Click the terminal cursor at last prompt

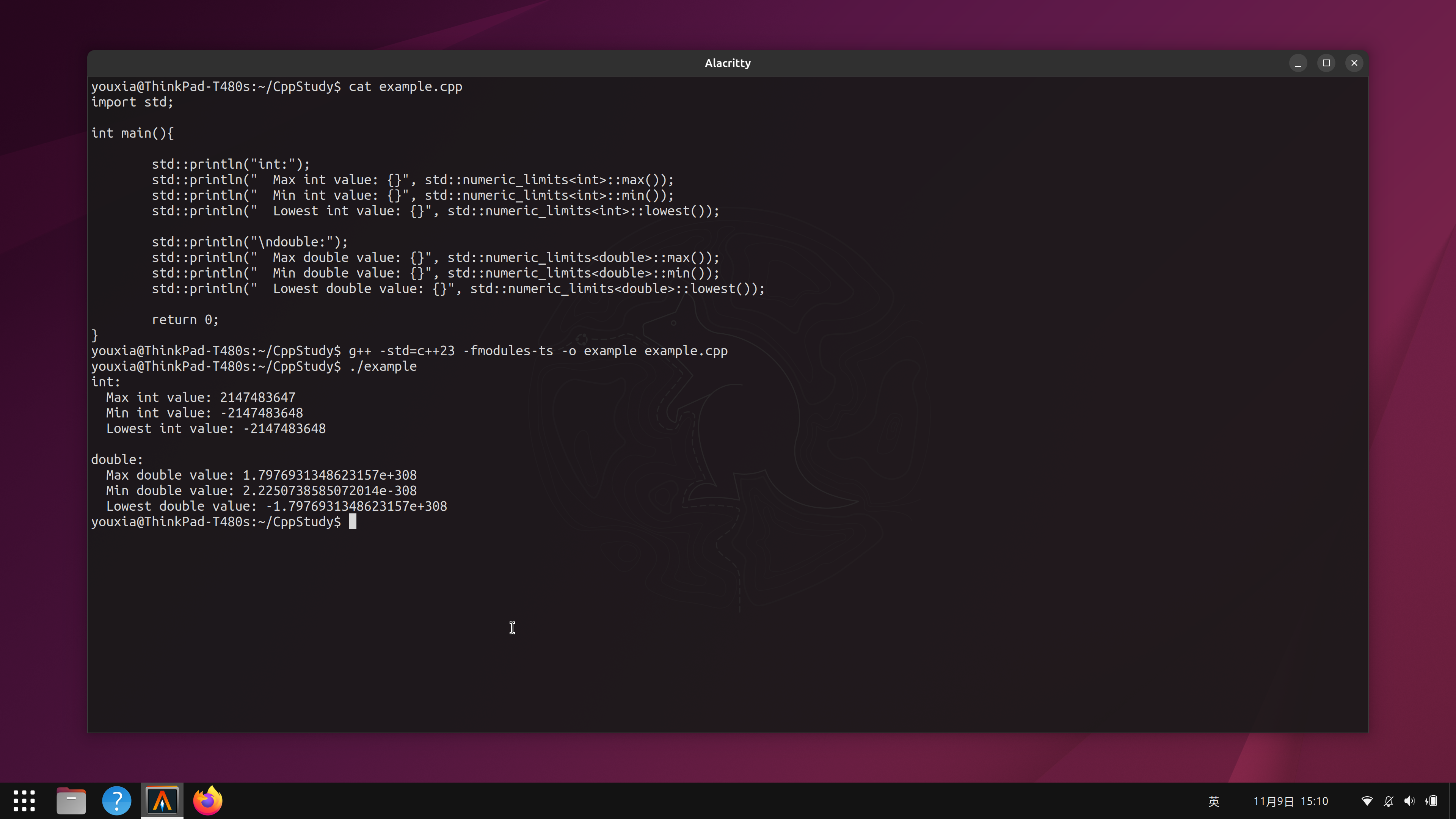[352, 522]
